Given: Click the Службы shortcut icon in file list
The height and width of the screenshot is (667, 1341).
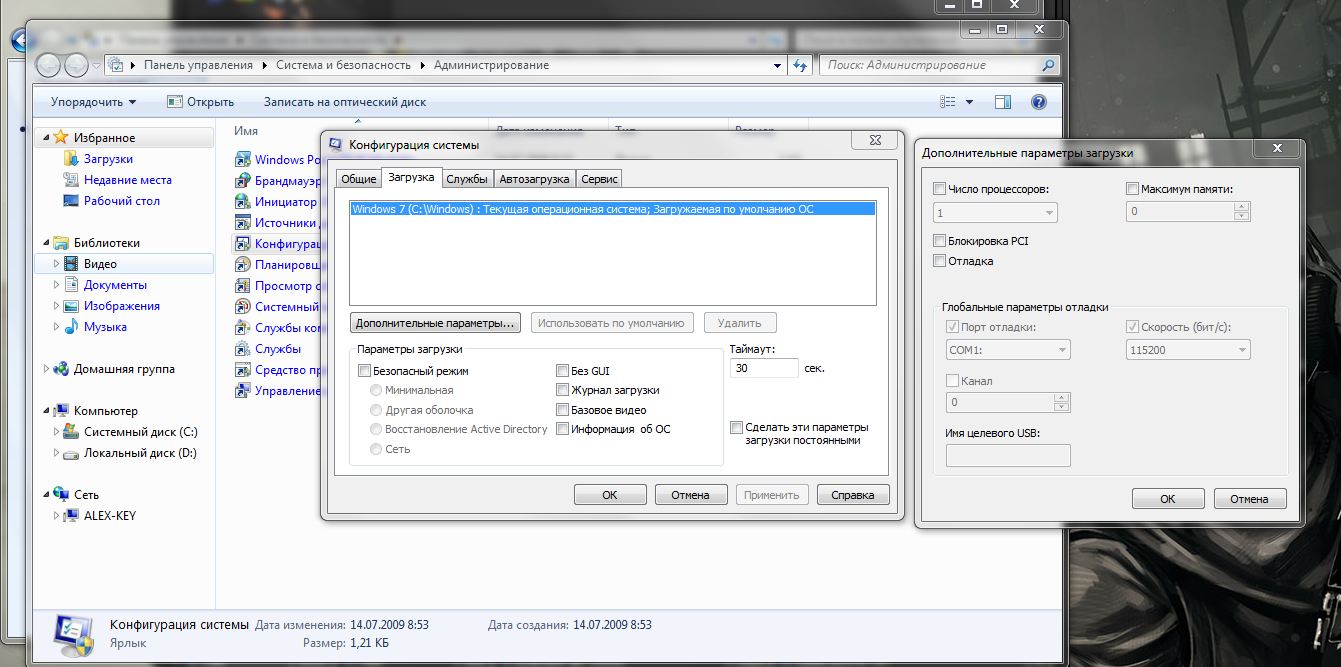Looking at the screenshot, I should click(x=242, y=349).
